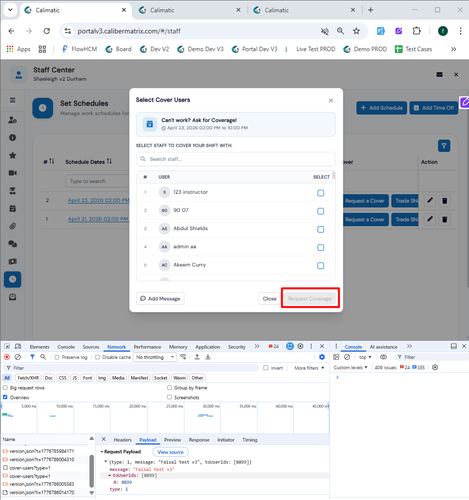Expand the Custom levels dropdown in console

pyautogui.click(x=350, y=367)
